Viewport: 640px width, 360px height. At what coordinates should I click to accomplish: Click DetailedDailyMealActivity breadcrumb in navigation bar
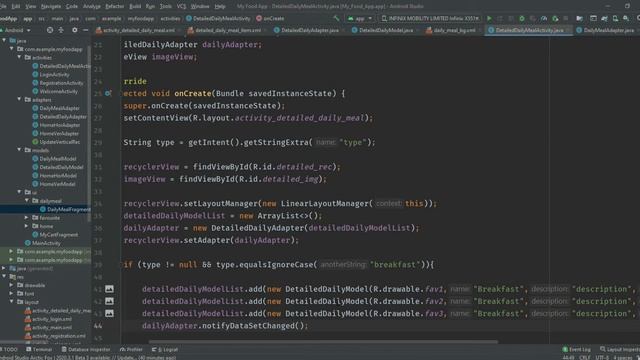tap(218, 18)
